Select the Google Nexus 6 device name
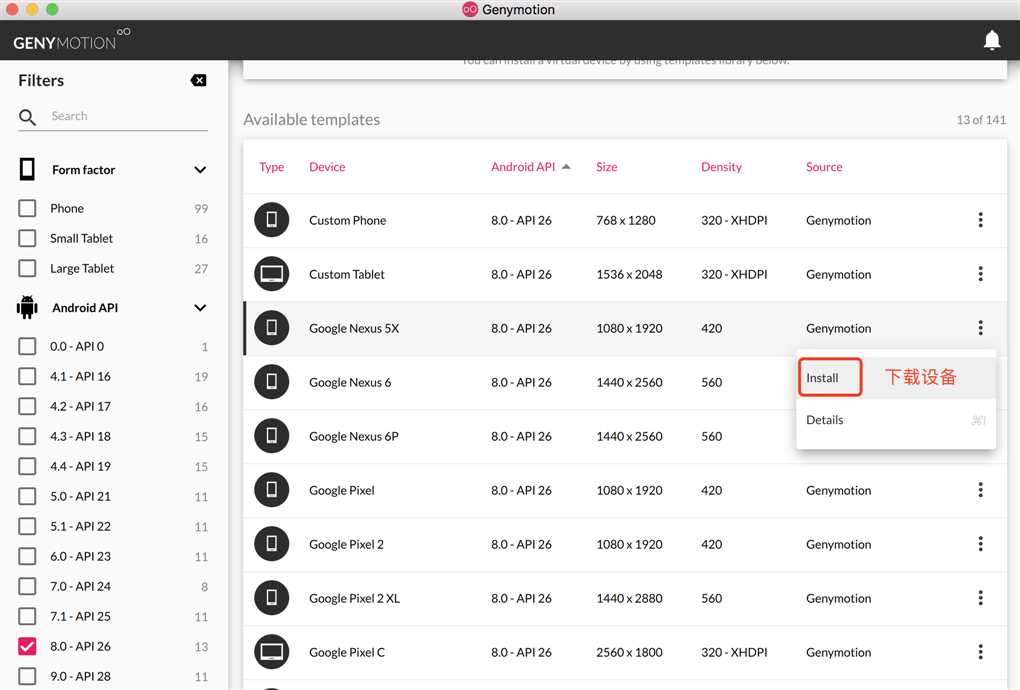Screen dimensions: 1020x690 click(350, 382)
